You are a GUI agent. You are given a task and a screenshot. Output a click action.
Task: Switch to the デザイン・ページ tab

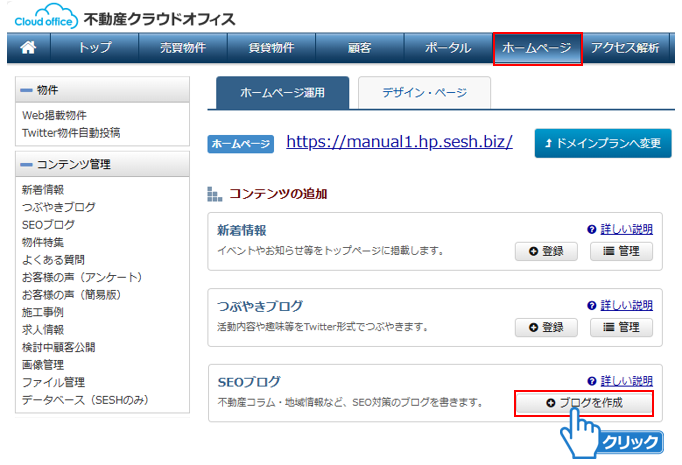tap(424, 93)
